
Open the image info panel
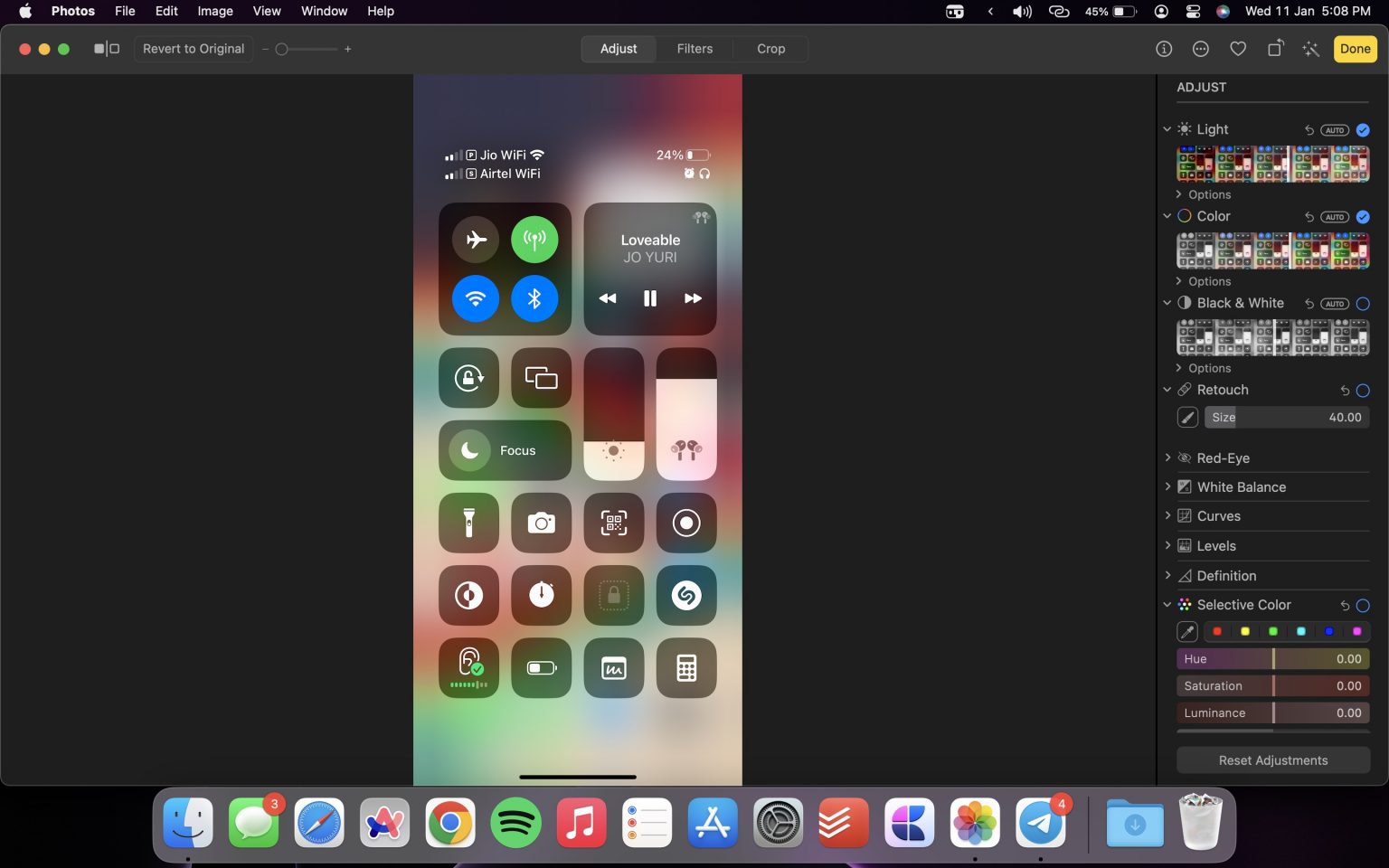[1164, 49]
